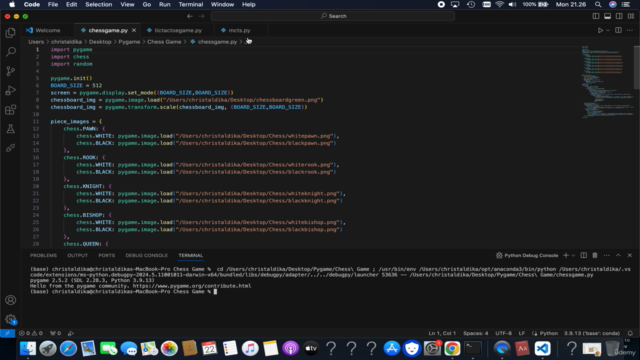Open the Search view in the activity bar
The width and height of the screenshot is (640, 360).
(11, 52)
